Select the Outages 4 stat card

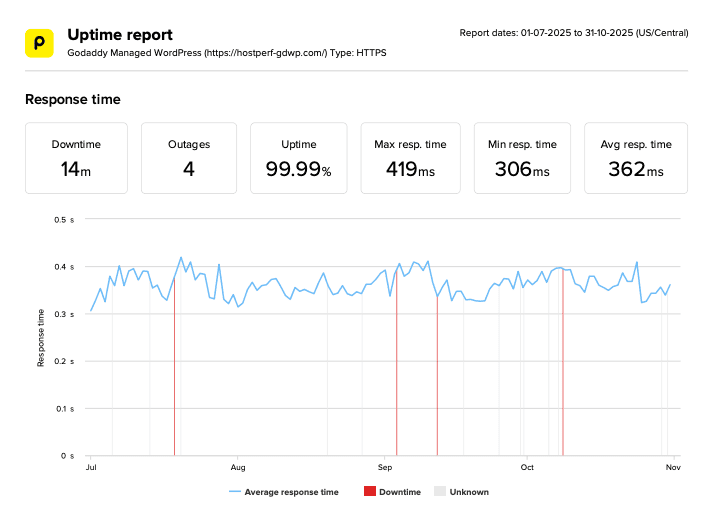(x=189, y=158)
